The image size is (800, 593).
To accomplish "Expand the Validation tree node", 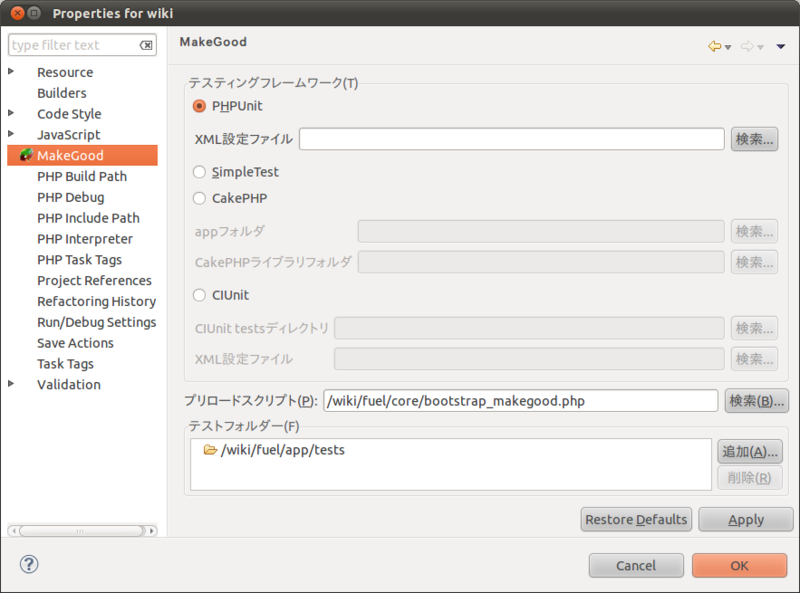I will [11, 384].
